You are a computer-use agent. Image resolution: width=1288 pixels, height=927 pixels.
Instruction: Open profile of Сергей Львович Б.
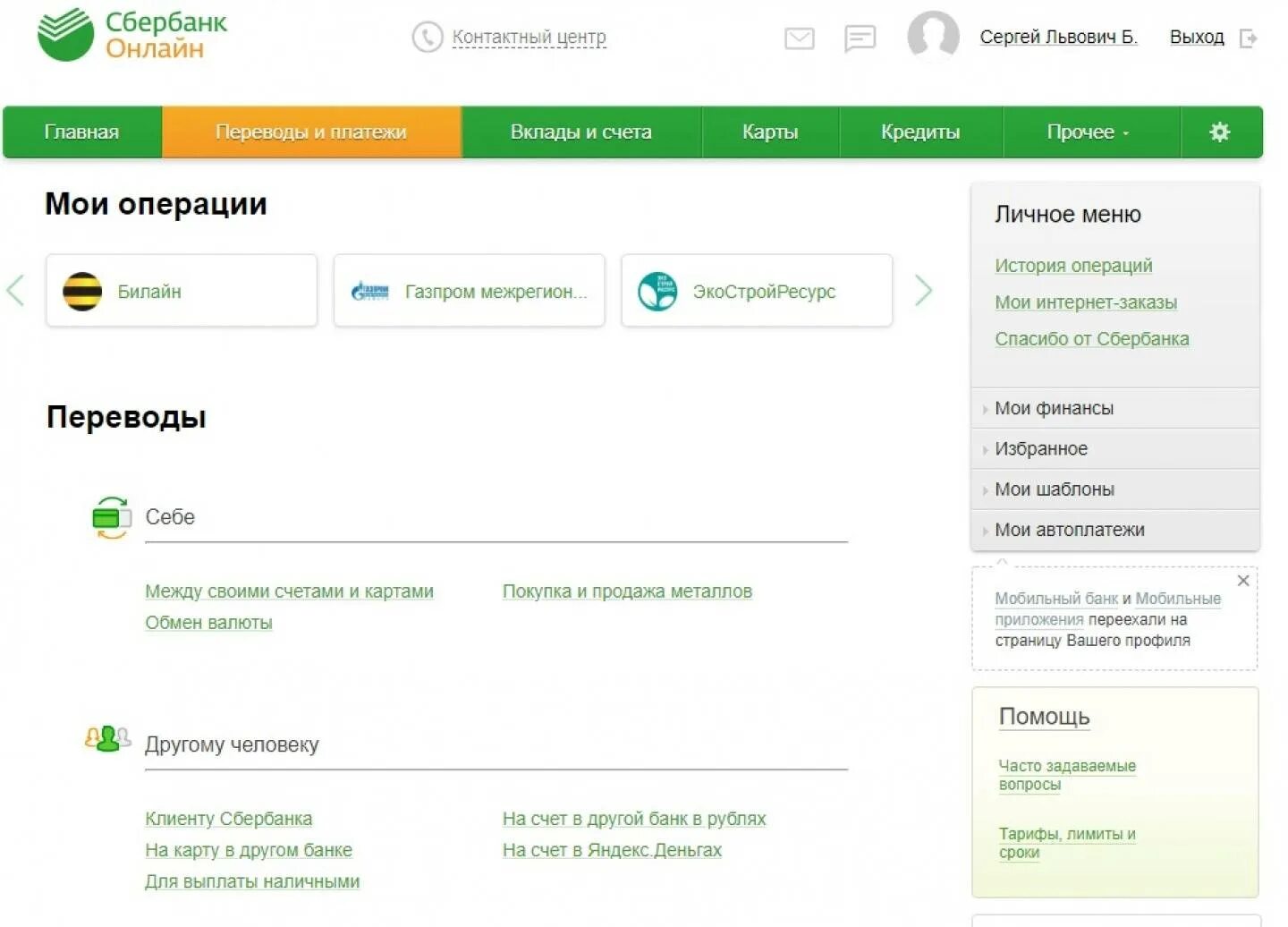tap(1058, 37)
